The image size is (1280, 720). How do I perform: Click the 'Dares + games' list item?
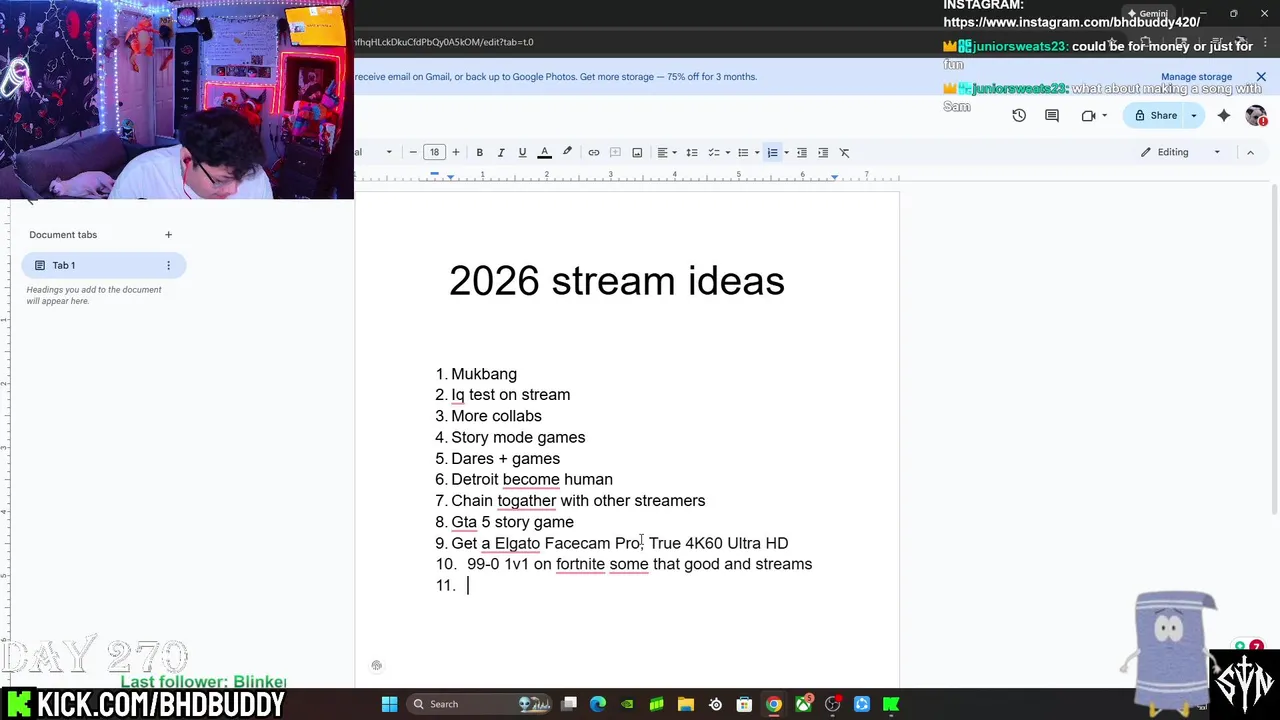(505, 458)
